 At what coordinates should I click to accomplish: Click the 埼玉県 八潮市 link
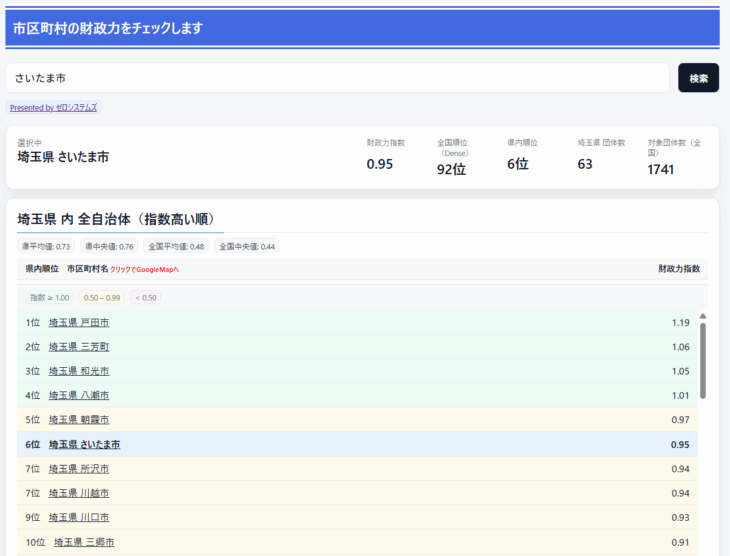[79, 395]
